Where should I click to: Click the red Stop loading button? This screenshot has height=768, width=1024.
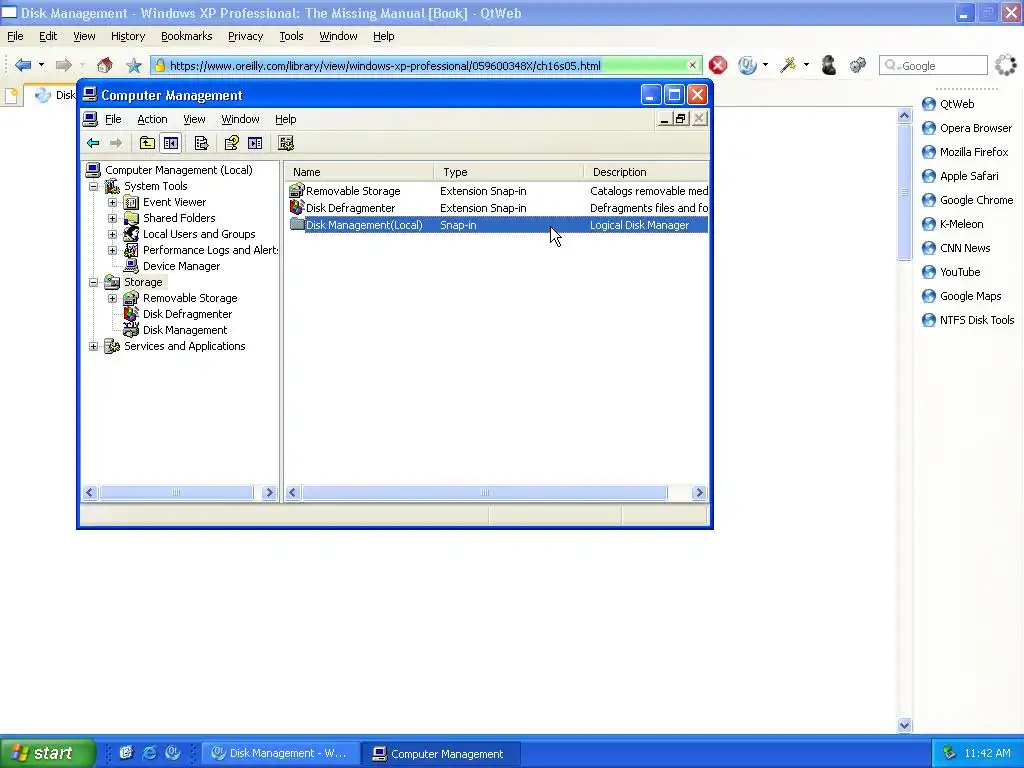(x=718, y=65)
